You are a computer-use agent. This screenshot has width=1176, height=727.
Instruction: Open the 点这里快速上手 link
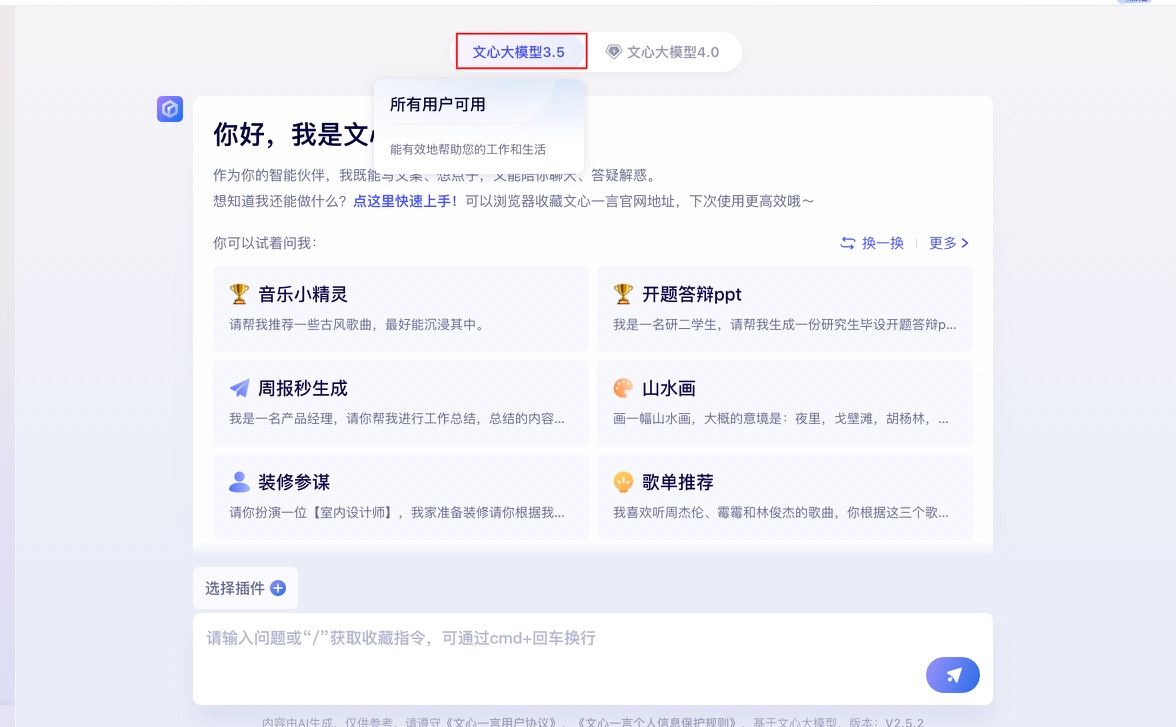click(x=405, y=201)
